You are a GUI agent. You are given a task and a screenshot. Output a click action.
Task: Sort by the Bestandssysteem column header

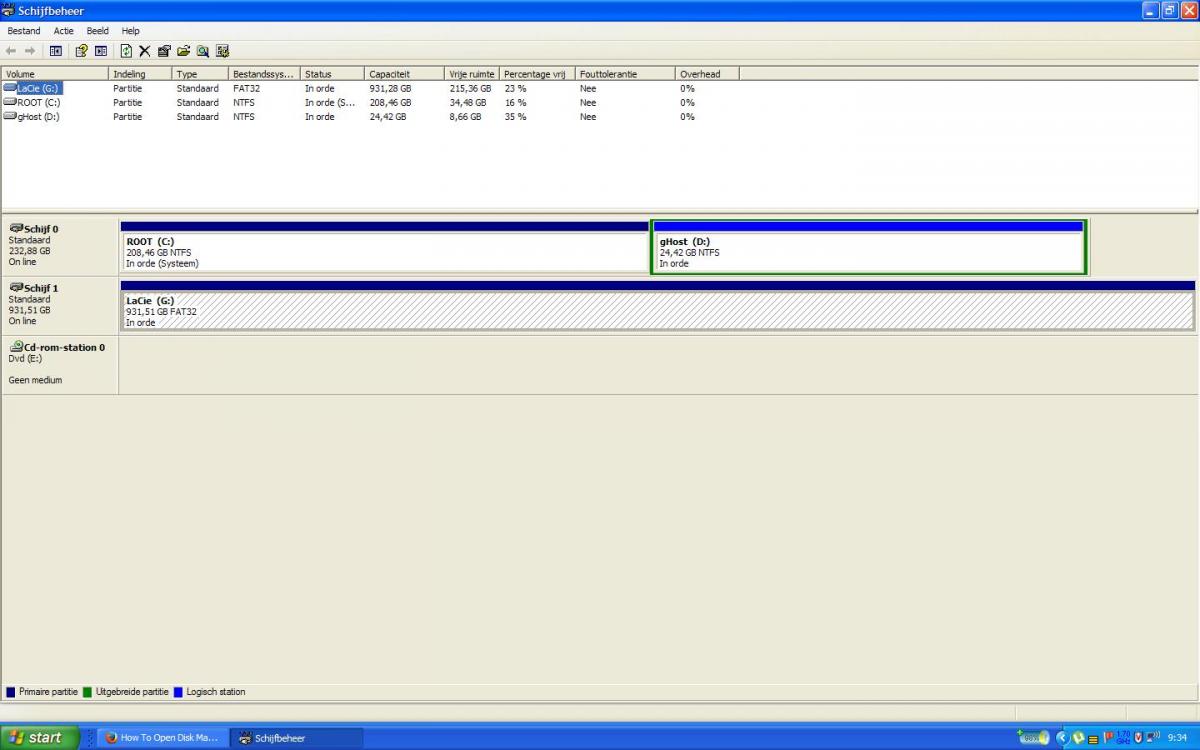264,74
